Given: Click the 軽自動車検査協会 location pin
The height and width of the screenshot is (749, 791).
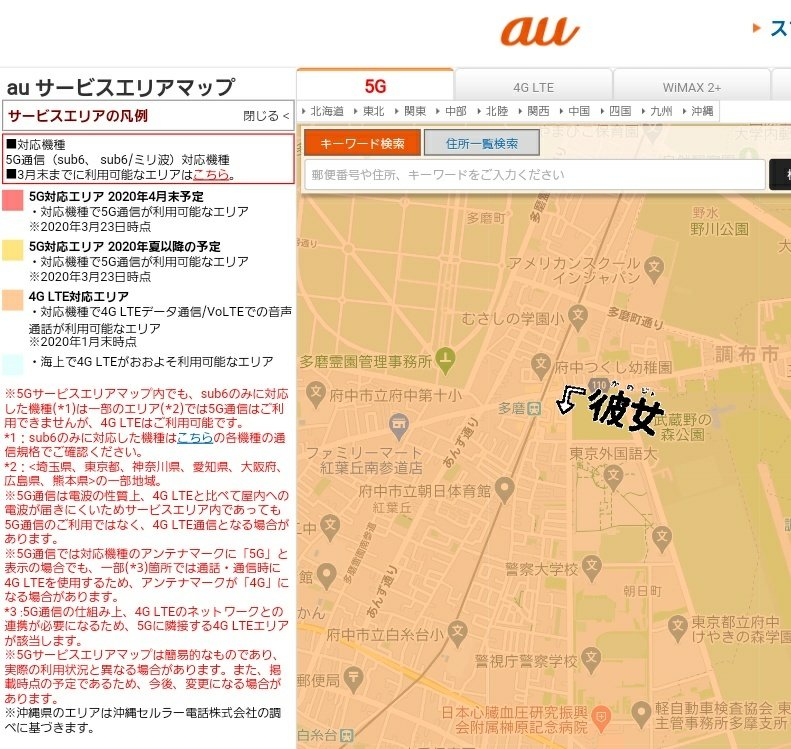Looking at the screenshot, I should [641, 713].
